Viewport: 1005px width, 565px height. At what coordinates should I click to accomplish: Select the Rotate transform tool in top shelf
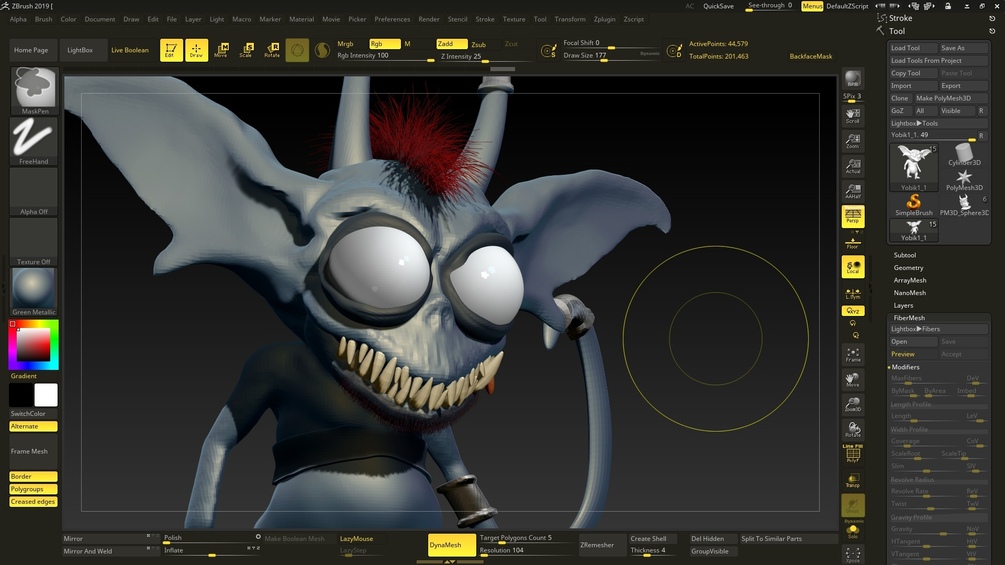pyautogui.click(x=272, y=50)
